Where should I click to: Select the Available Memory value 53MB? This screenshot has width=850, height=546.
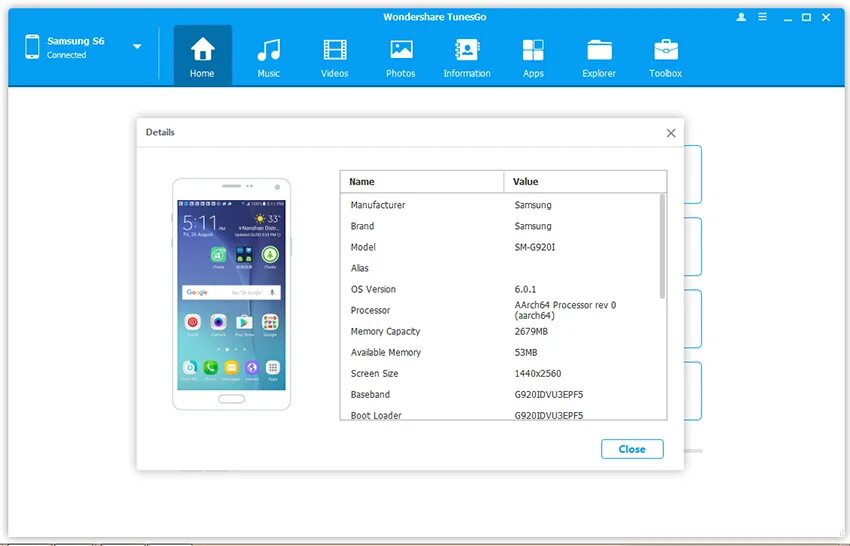coord(526,352)
